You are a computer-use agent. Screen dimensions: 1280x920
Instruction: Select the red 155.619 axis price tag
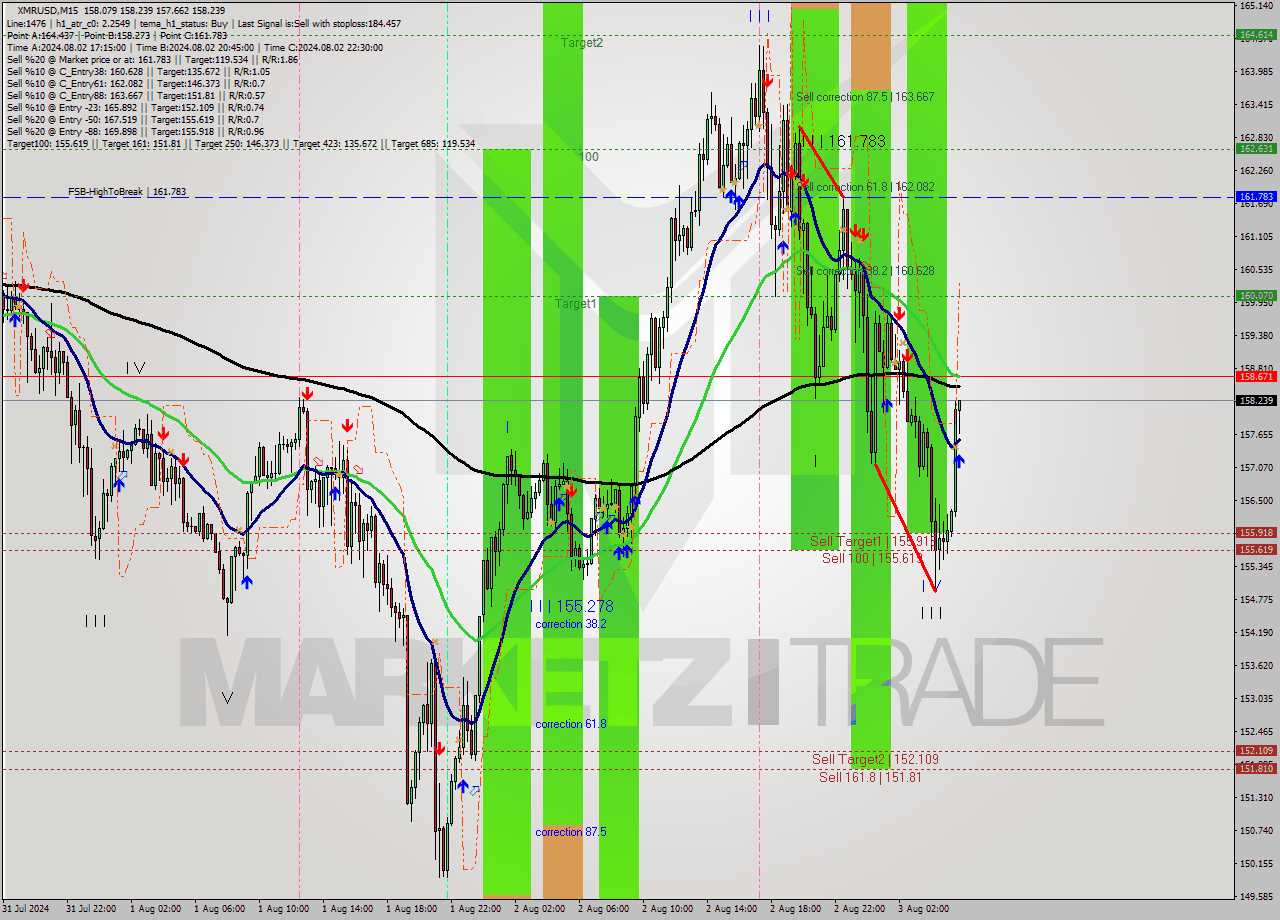click(x=1256, y=550)
